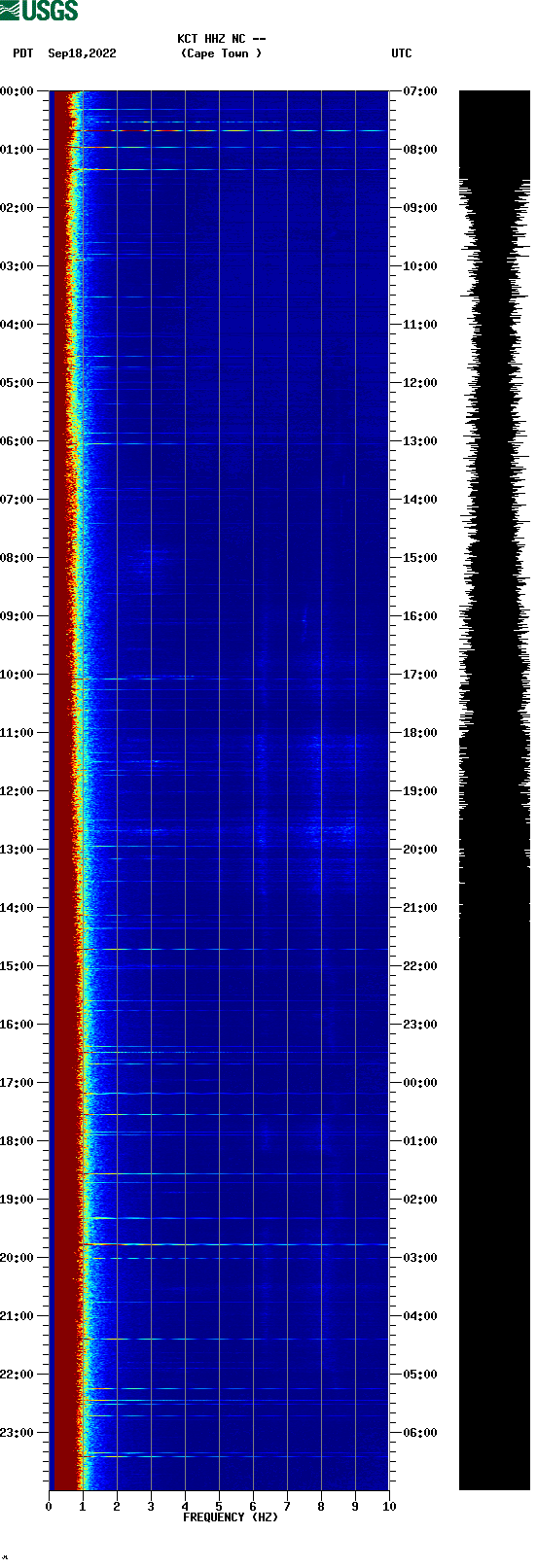Viewport: 537px width, 1568px height.
Task: Click the 17:00 UTC time tick
Action: 420,675
